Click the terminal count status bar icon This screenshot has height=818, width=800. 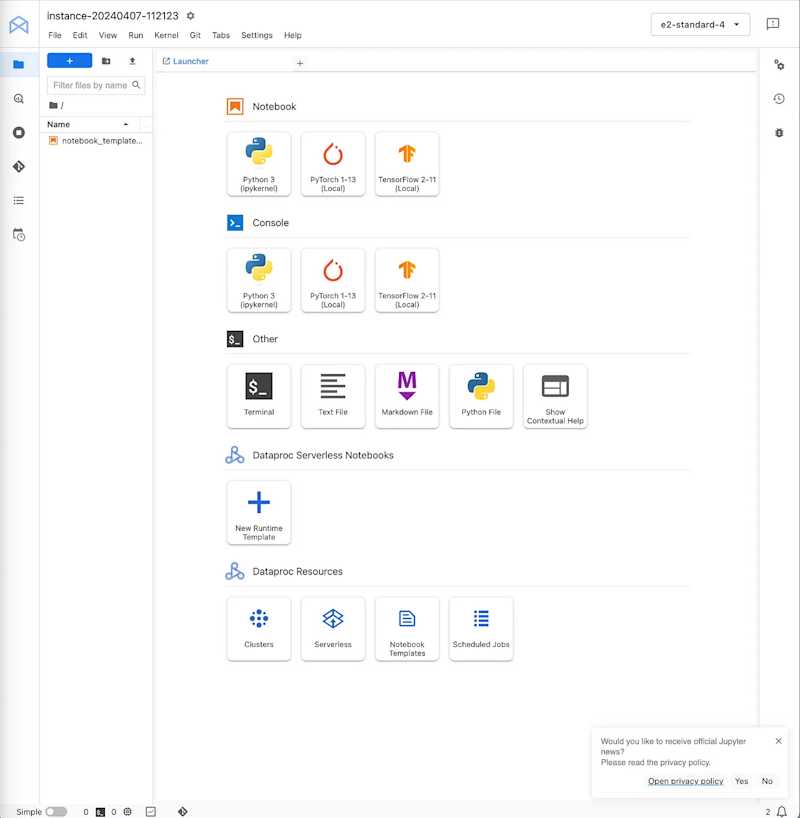tap(100, 812)
